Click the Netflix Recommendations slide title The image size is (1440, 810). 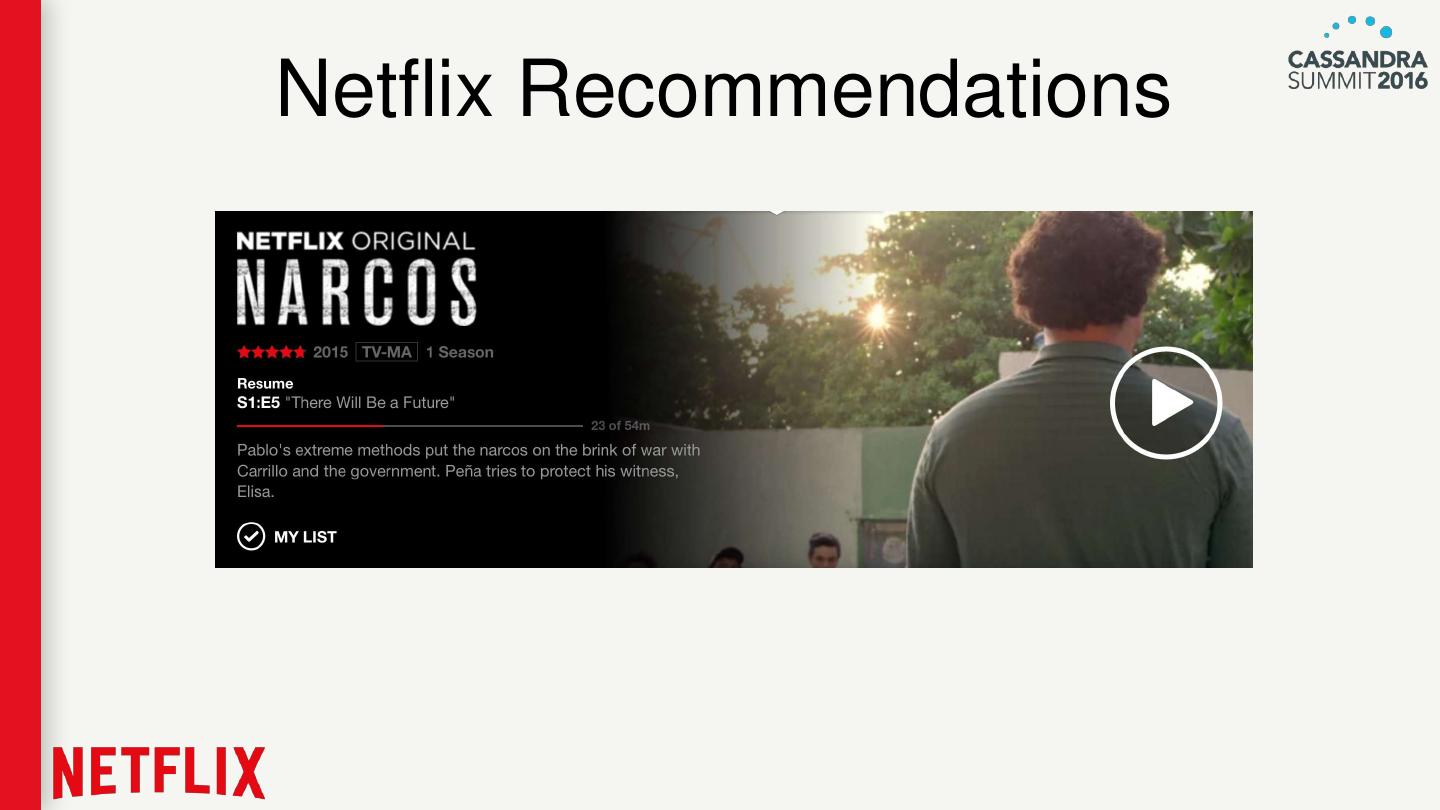(722, 88)
